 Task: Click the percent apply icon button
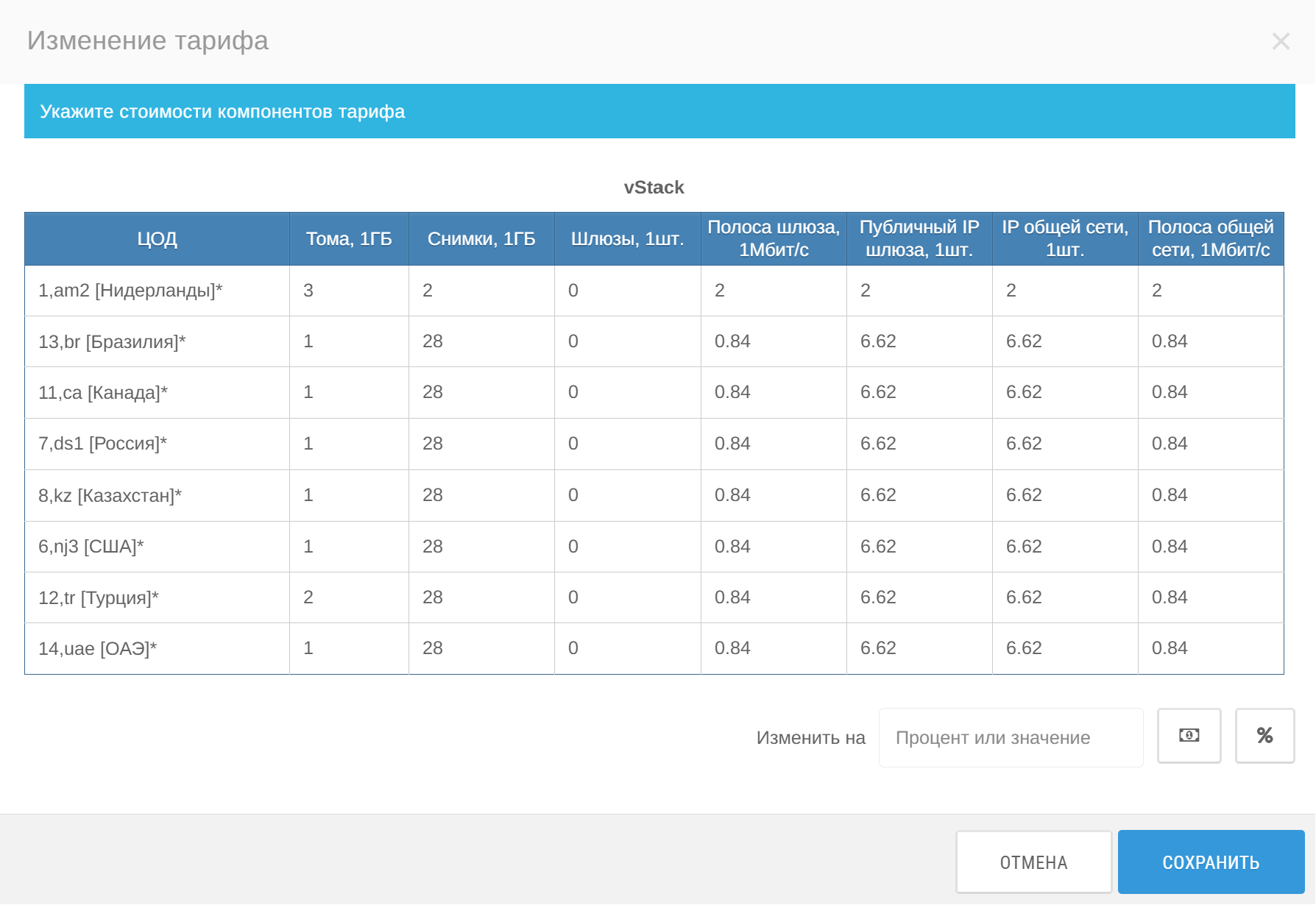1264,736
